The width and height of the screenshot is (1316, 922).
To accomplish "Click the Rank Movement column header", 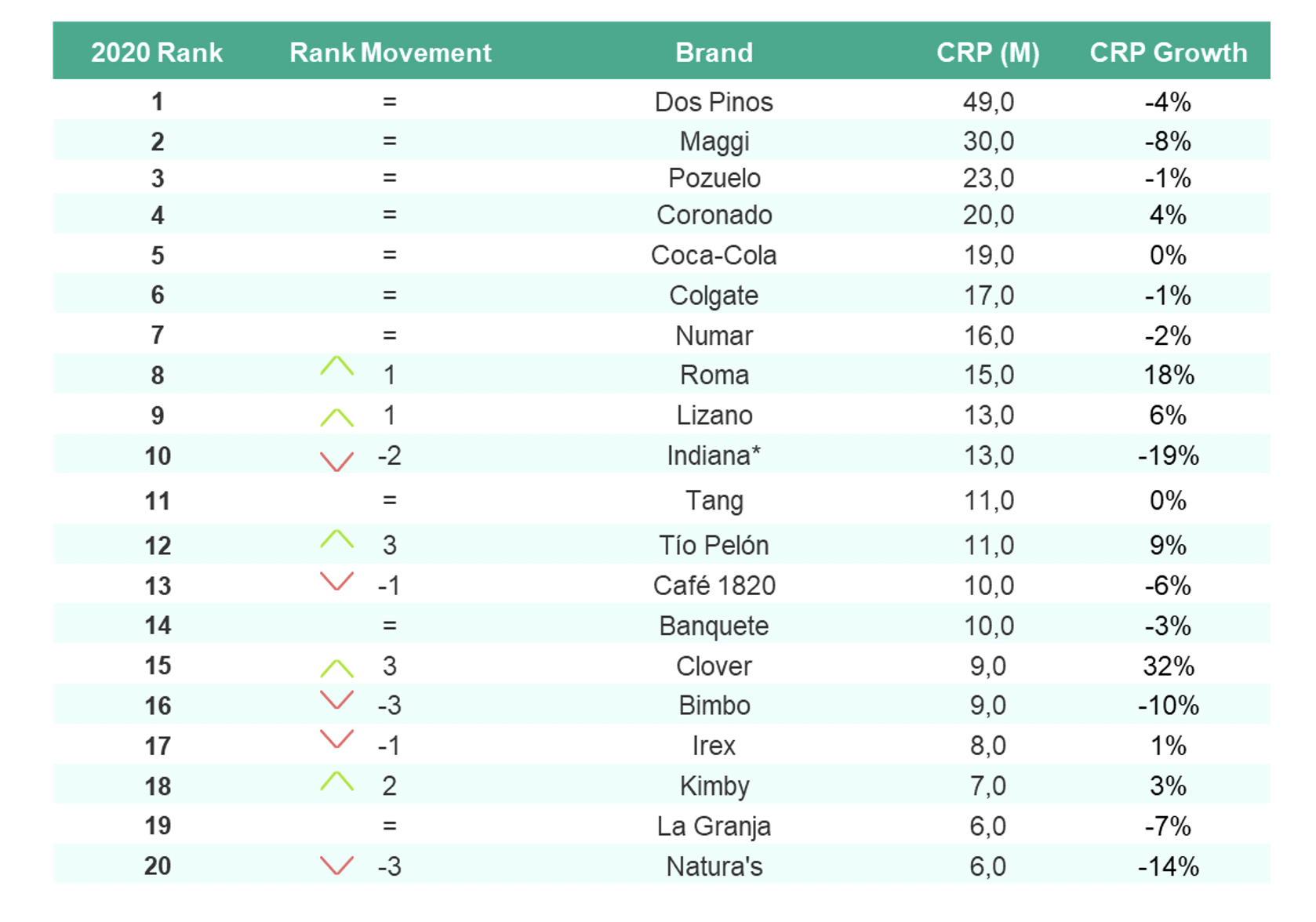I will click(390, 53).
